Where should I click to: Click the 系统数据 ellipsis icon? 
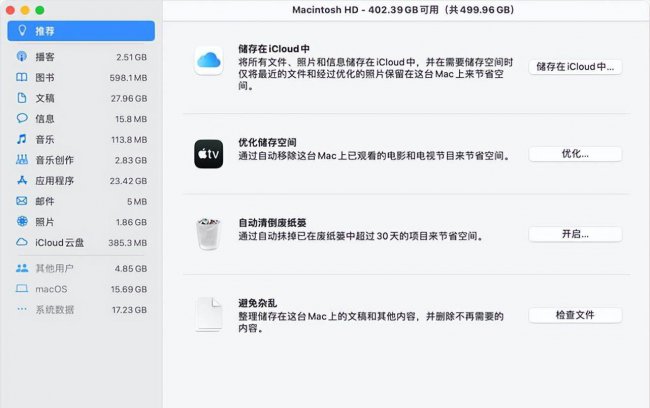click(22, 309)
